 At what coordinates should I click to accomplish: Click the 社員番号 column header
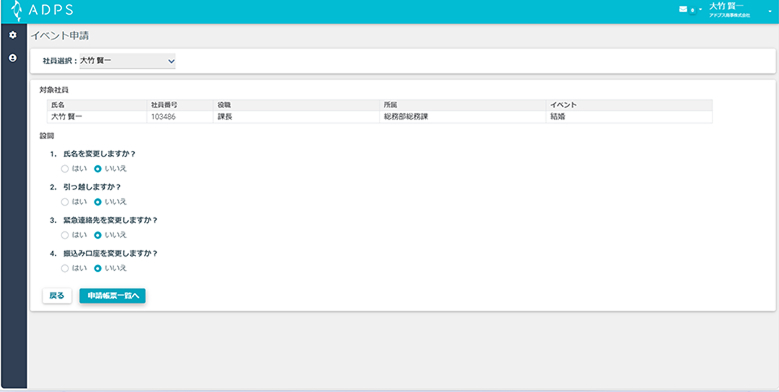(x=180, y=105)
